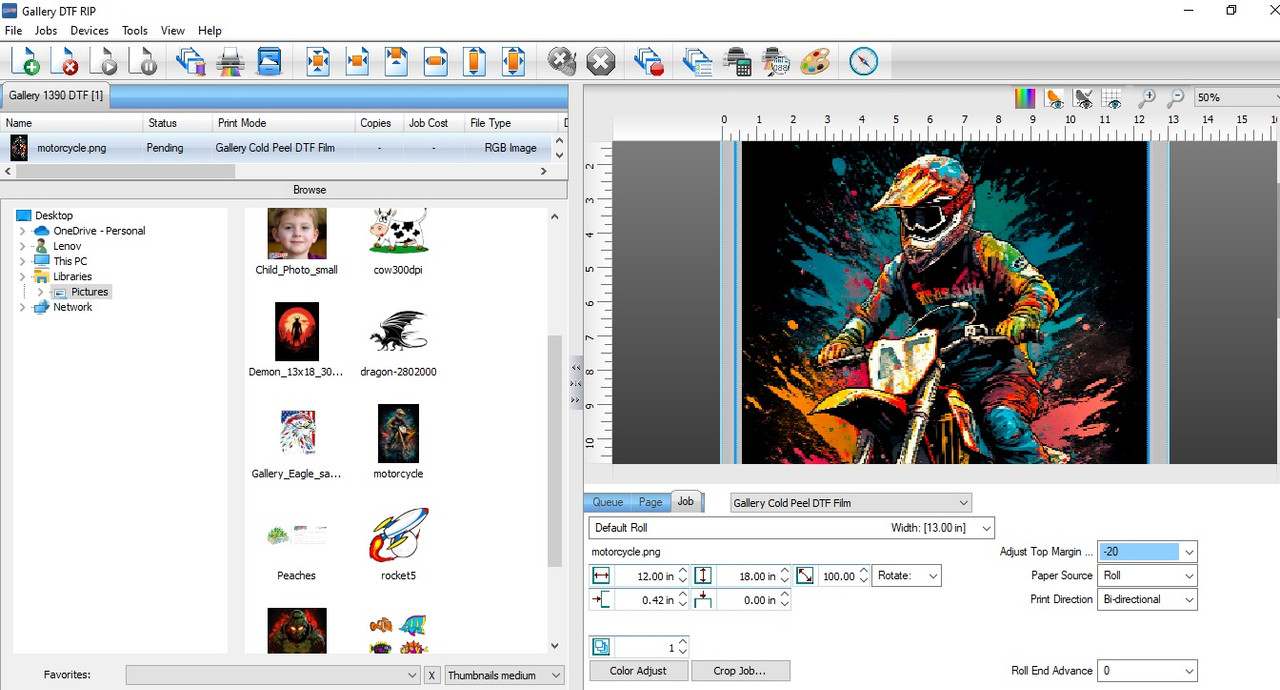Viewport: 1280px width, 690px height.
Task: Toggle the grid overlay in the preview pane
Action: click(1111, 99)
